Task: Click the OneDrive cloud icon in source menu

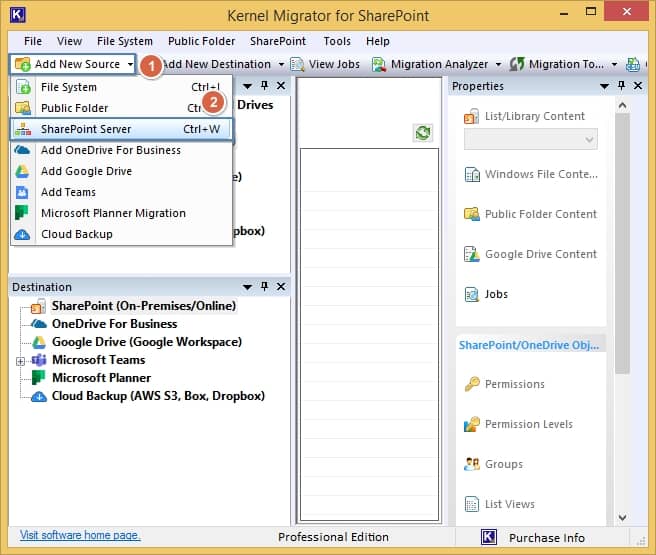Action: point(22,150)
